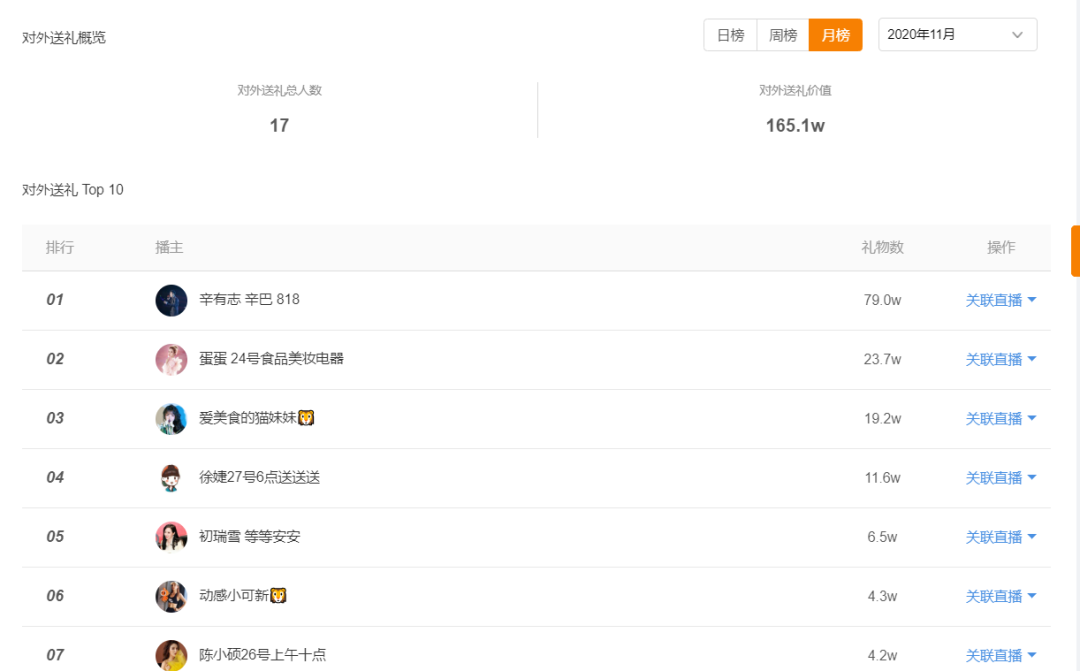Expand 关联直播 dropdown for rank 04

pyautogui.click(x=1001, y=478)
